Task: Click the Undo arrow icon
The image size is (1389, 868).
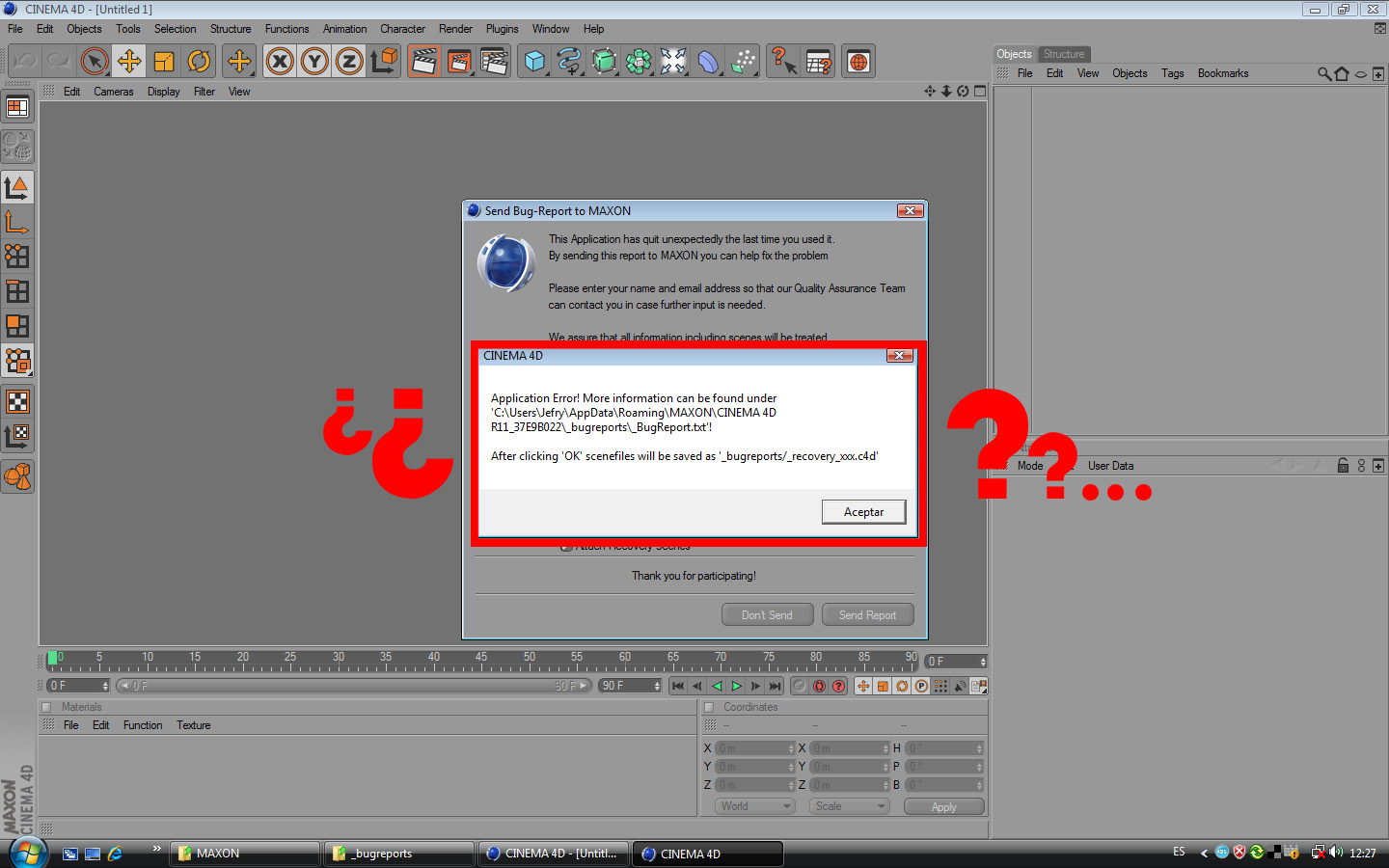Action: (x=25, y=62)
